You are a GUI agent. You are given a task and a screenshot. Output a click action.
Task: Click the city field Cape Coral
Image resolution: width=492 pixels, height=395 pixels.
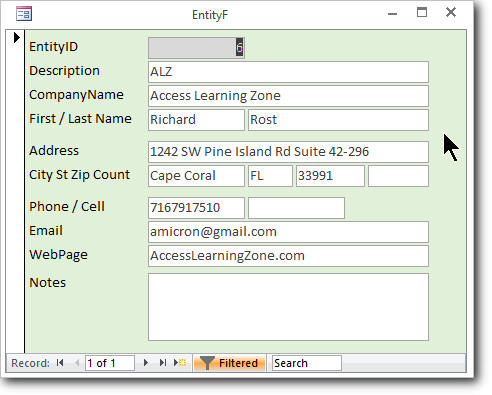point(196,176)
